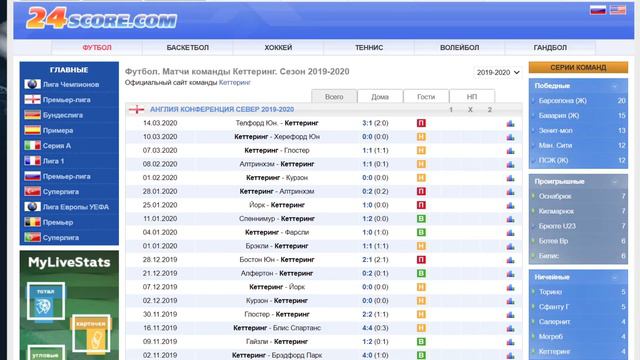640x360 pixels.
Task: Open Лига Чемпионов in sidebar
Action: pos(71,84)
